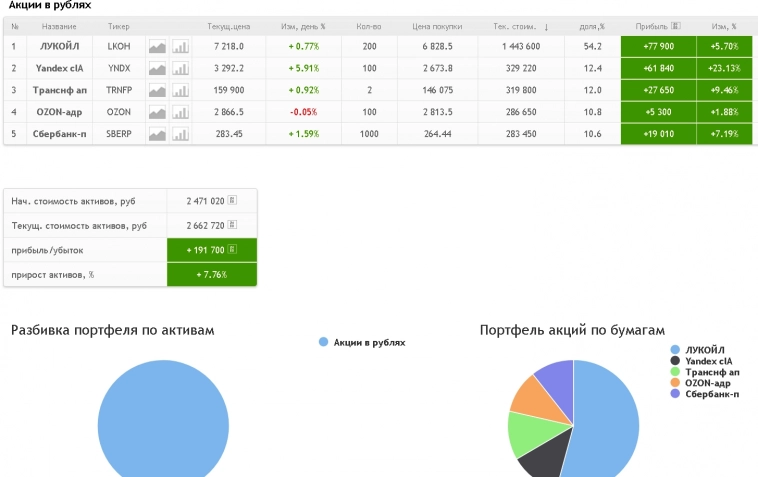Show the bar chart for Сбербанк-п
Screen dimensions: 758x477
point(180,134)
